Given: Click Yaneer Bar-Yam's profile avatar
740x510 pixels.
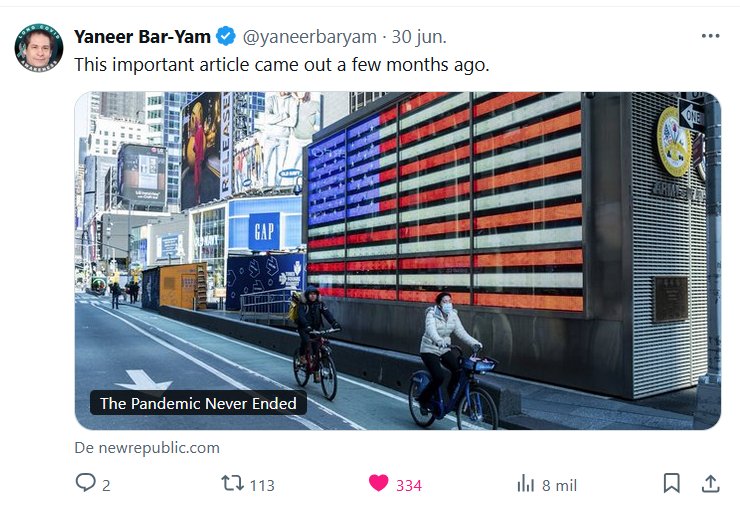Looking at the screenshot, I should pyautogui.click(x=39, y=48).
